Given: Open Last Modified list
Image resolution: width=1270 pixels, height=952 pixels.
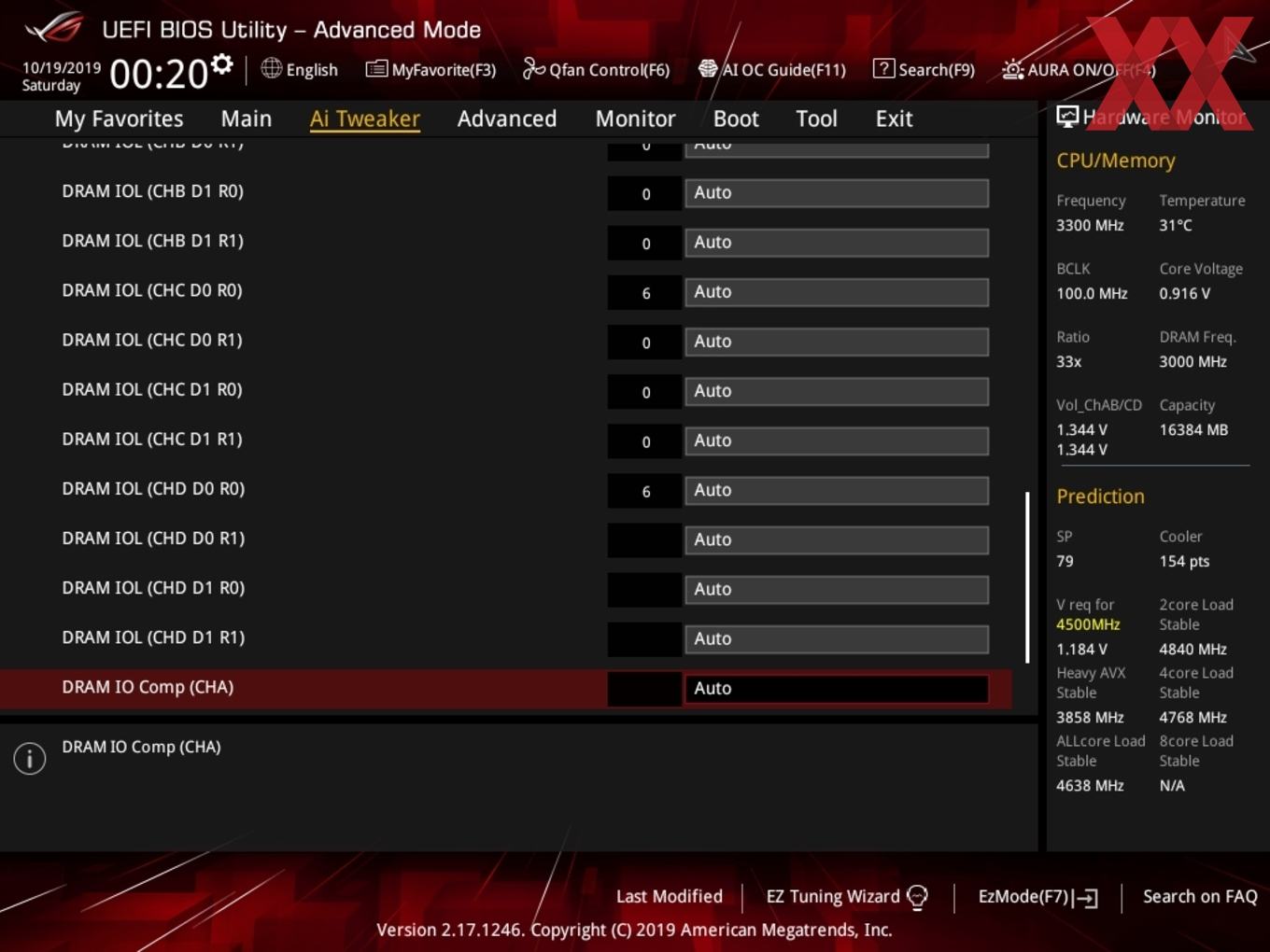Looking at the screenshot, I should tap(669, 897).
